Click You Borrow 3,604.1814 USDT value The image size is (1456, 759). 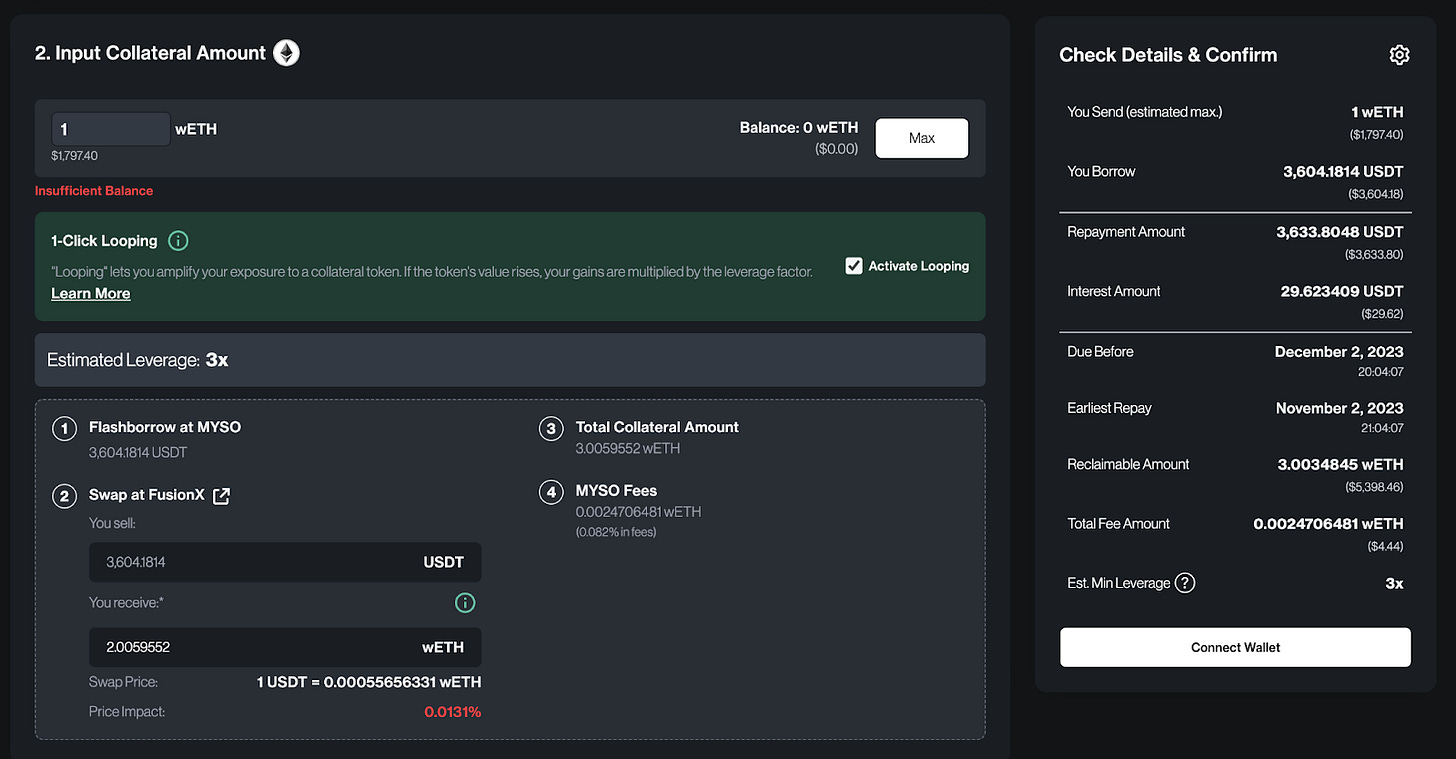coord(1343,172)
